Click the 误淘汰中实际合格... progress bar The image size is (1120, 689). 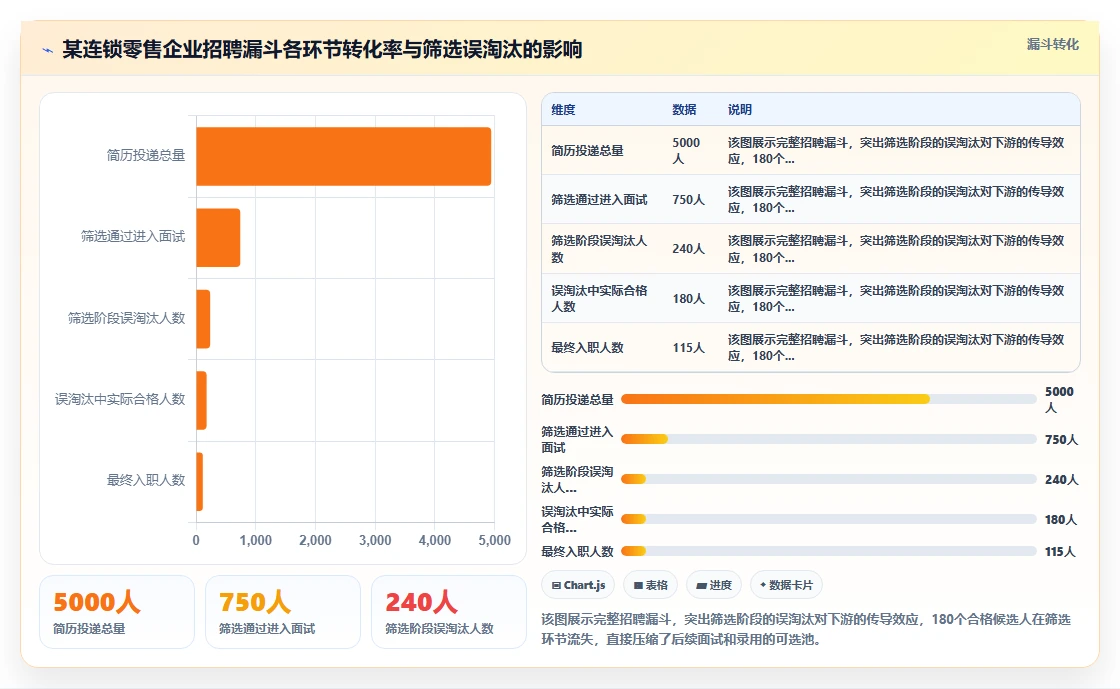click(x=829, y=519)
